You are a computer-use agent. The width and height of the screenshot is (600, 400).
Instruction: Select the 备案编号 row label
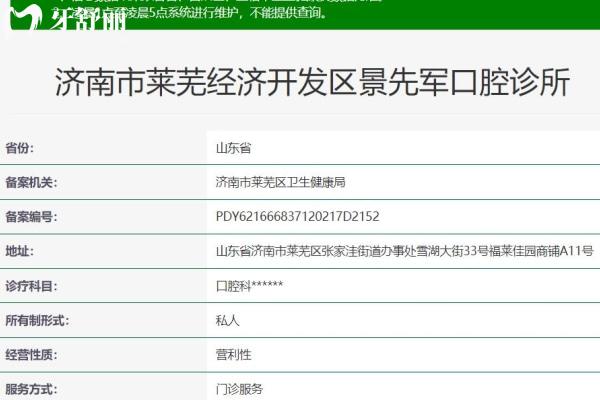[x=32, y=216]
